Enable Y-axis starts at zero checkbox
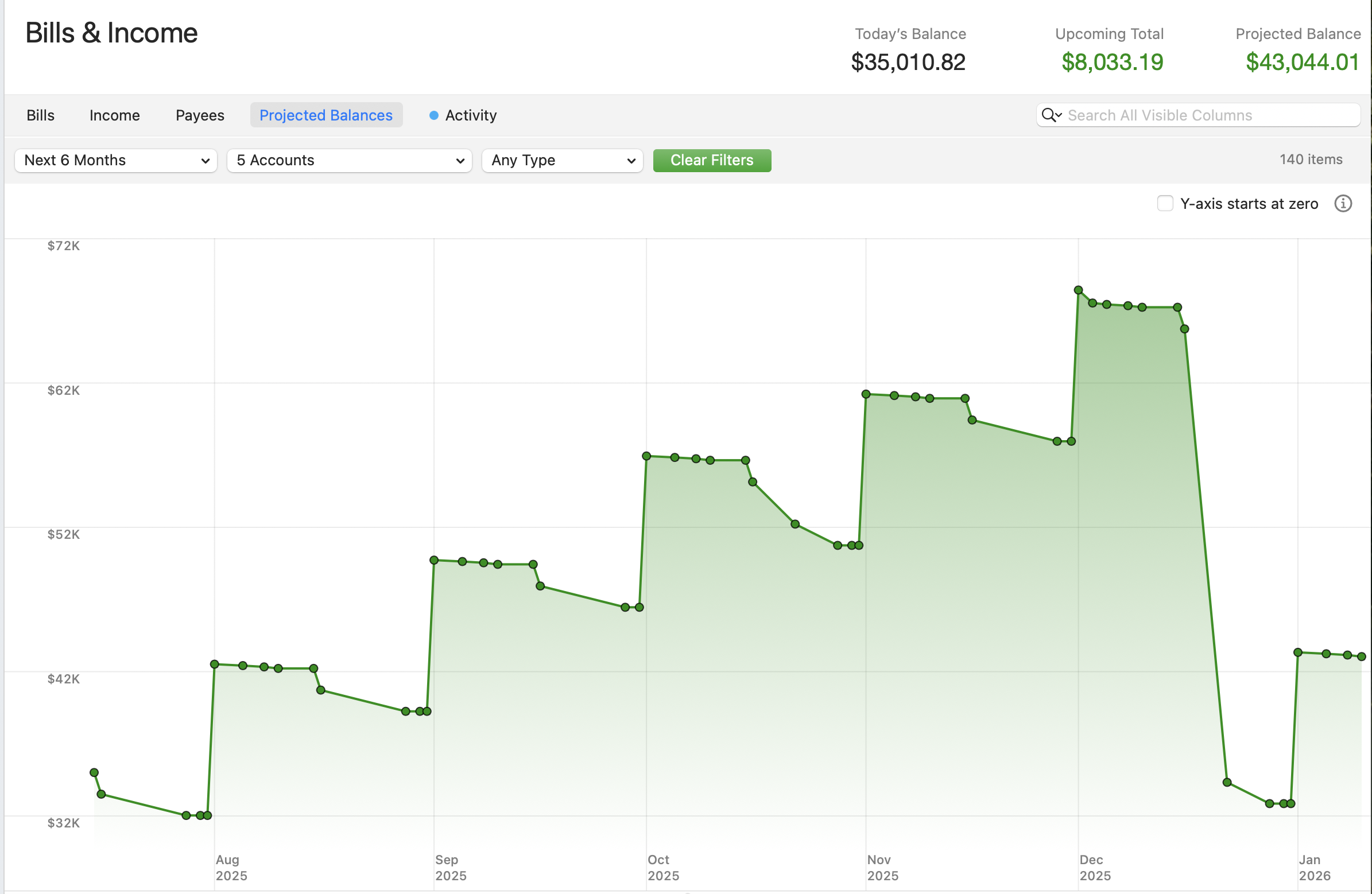1372x894 pixels. tap(1164, 204)
